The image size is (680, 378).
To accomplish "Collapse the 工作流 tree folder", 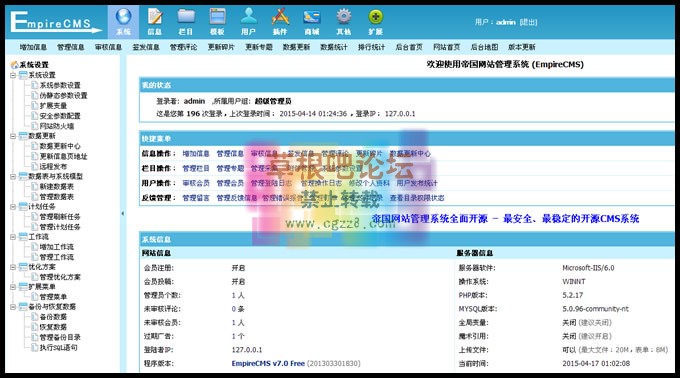I will 13,237.
